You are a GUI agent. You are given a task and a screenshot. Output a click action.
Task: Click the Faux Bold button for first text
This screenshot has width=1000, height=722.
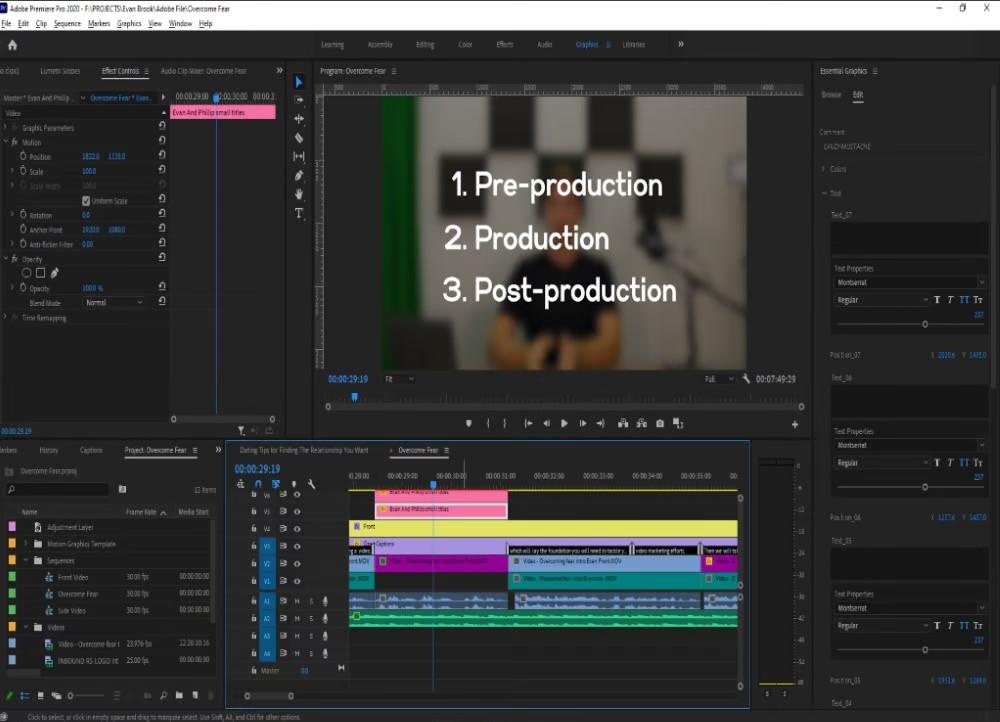coord(937,300)
